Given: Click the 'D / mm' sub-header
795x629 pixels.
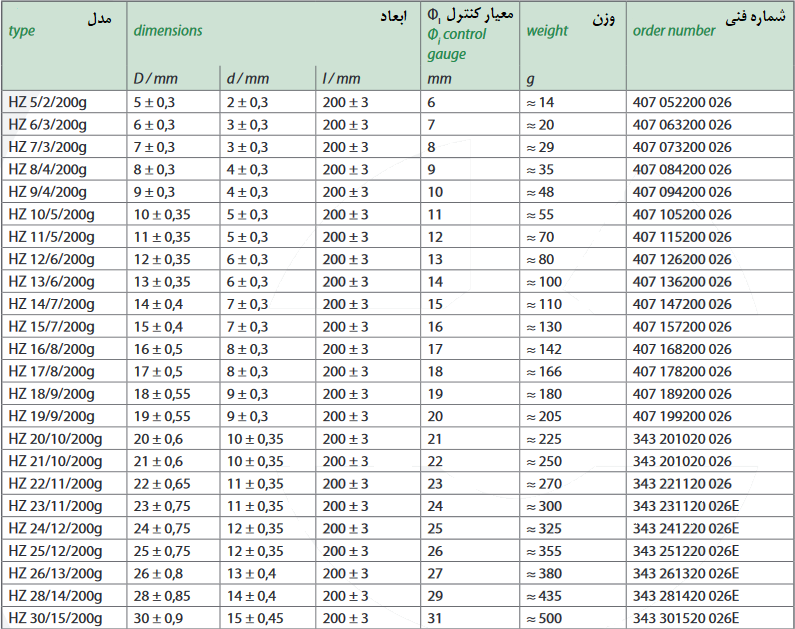Looking at the screenshot, I should tap(155, 79).
